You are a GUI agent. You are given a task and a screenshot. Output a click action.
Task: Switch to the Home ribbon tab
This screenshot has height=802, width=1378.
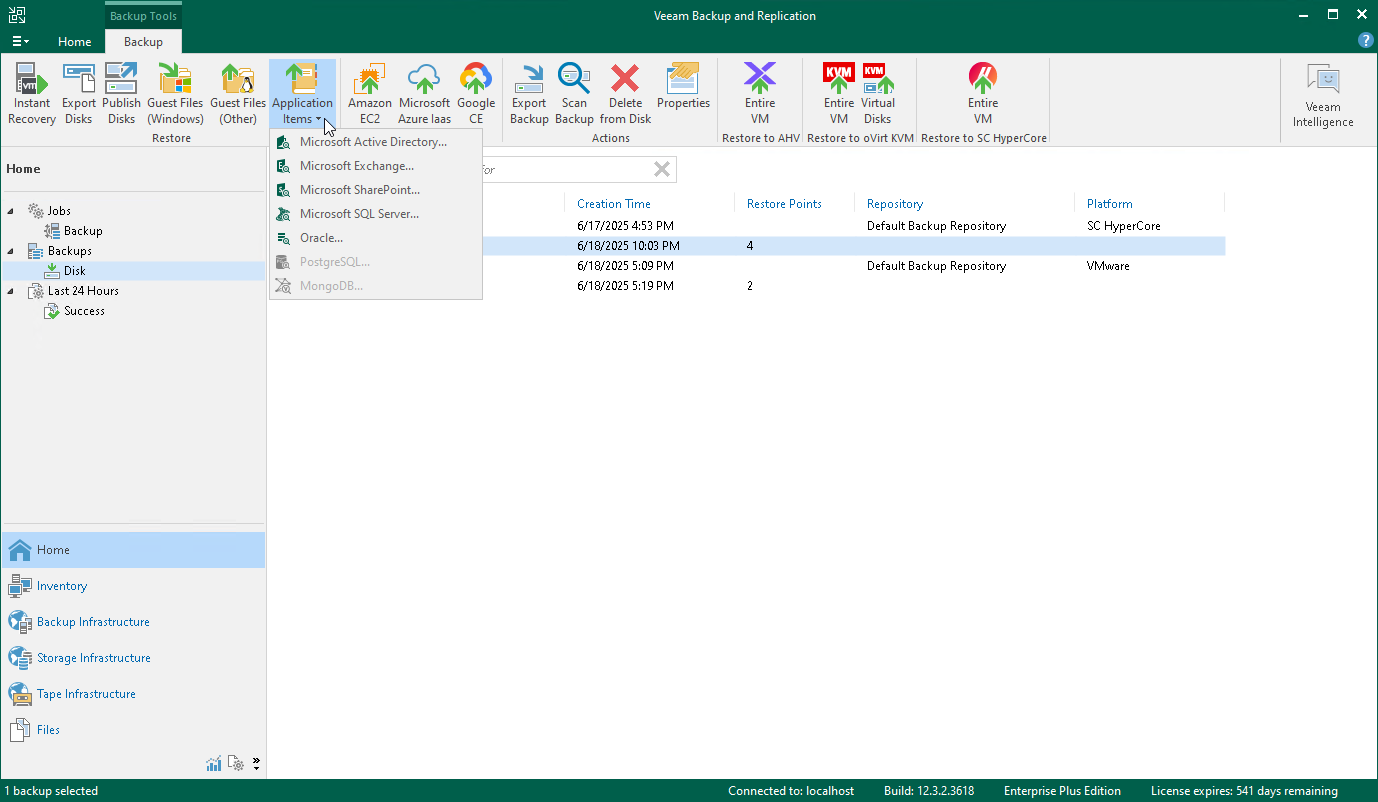[74, 42]
